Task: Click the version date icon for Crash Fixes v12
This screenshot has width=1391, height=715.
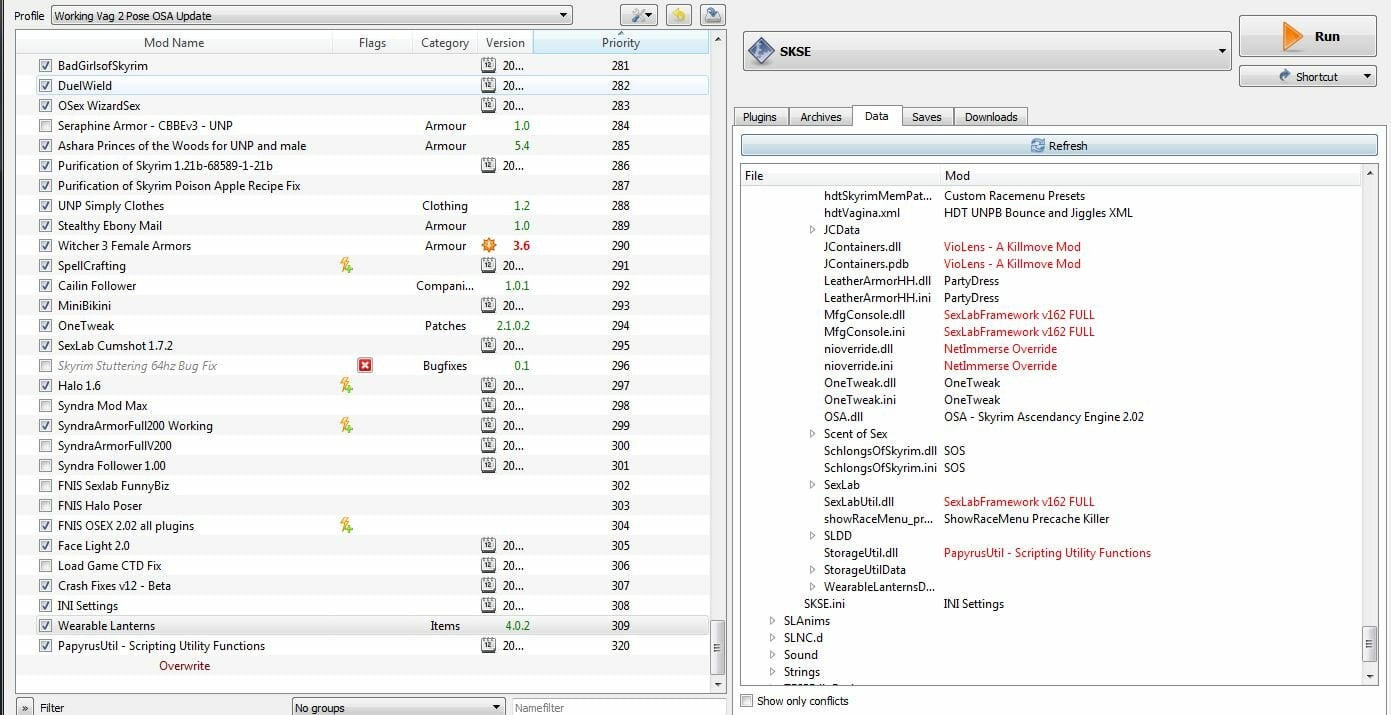Action: point(488,585)
